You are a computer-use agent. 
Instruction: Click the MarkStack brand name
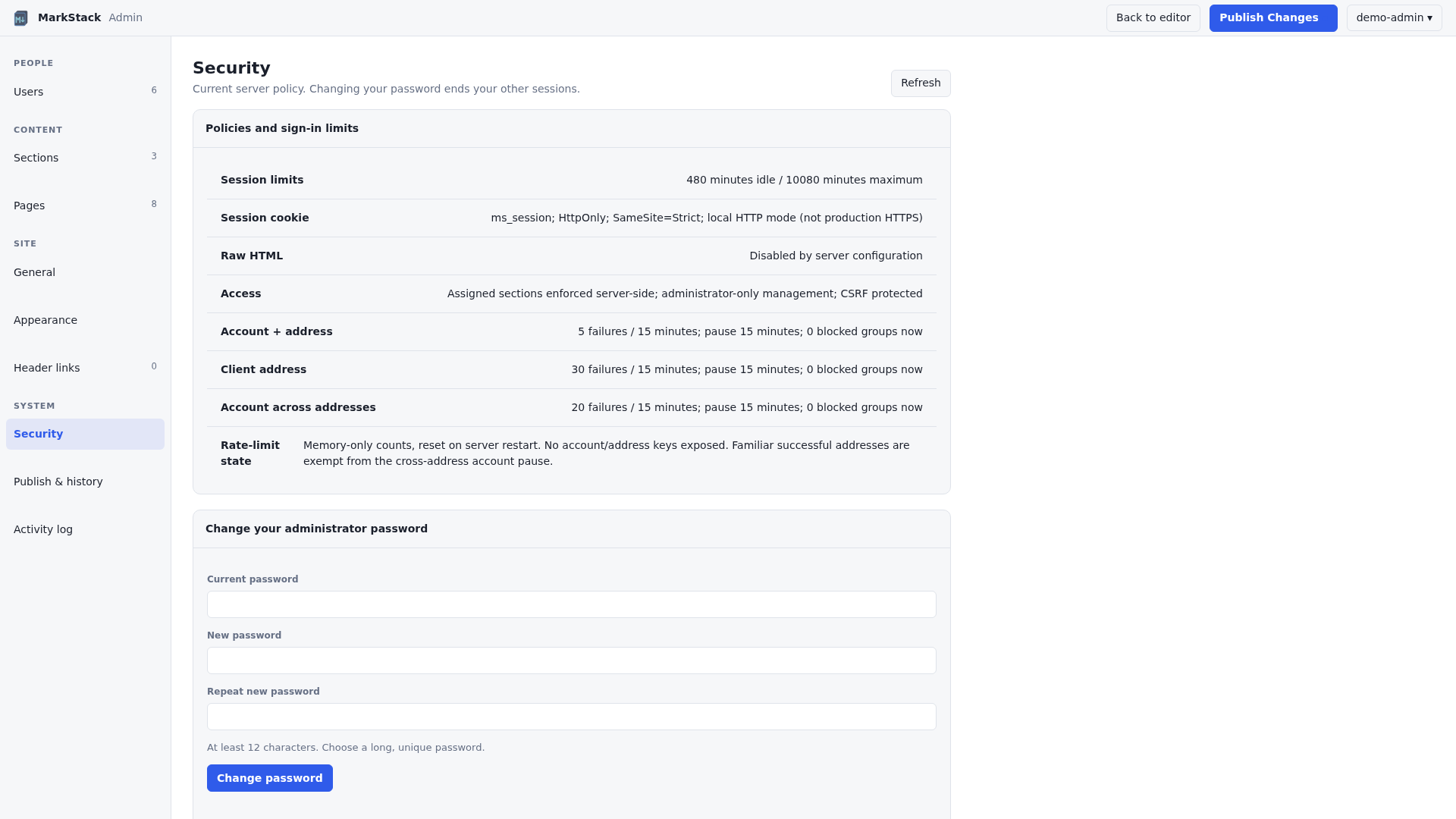click(x=69, y=17)
